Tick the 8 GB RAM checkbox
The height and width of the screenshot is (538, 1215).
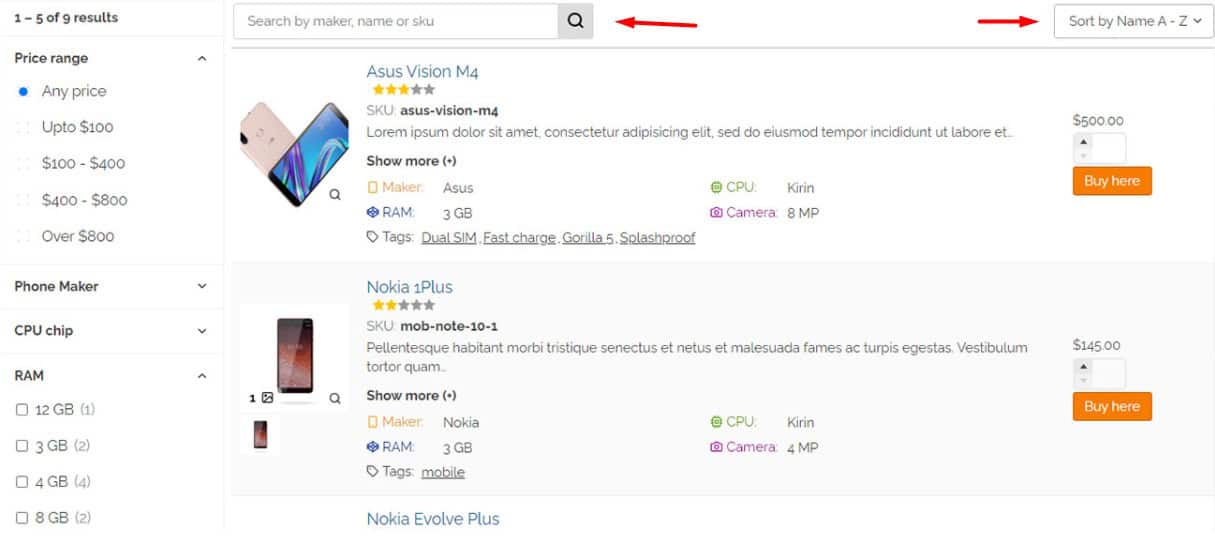coord(22,518)
